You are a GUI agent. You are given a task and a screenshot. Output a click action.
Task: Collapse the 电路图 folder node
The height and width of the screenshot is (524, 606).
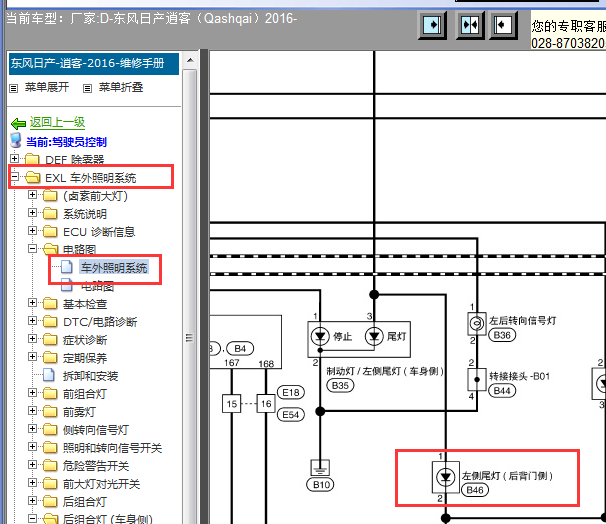[x=32, y=249]
